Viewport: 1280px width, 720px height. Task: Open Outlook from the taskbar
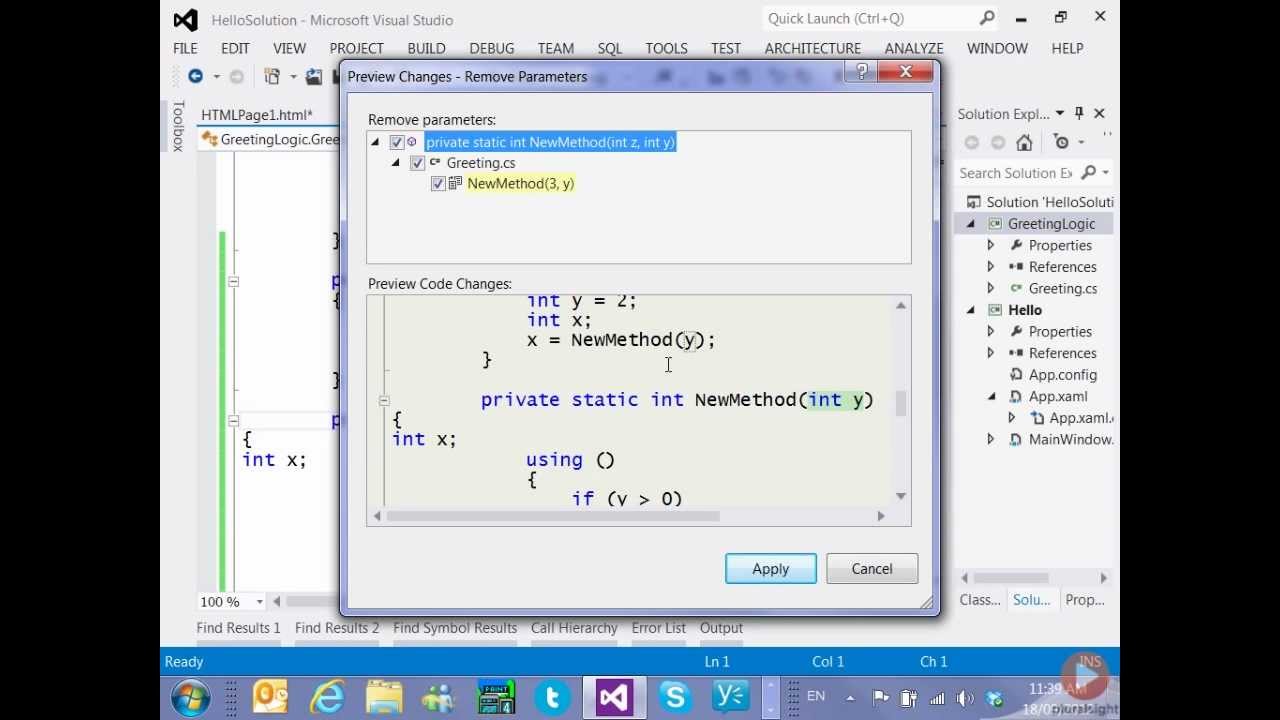point(270,697)
